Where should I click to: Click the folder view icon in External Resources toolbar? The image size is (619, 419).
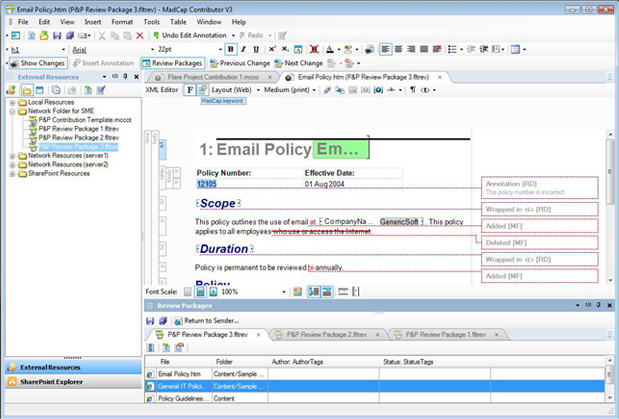tap(27, 90)
